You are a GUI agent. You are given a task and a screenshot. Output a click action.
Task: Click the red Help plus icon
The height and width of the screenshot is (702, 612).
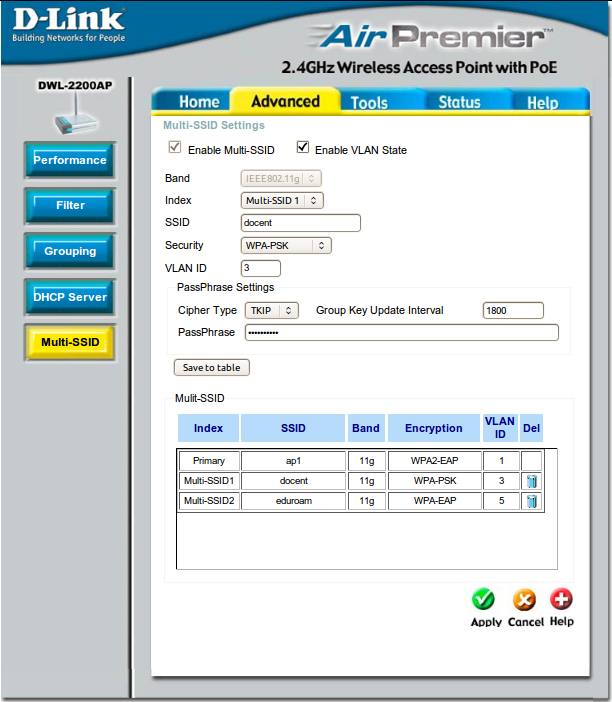[562, 599]
